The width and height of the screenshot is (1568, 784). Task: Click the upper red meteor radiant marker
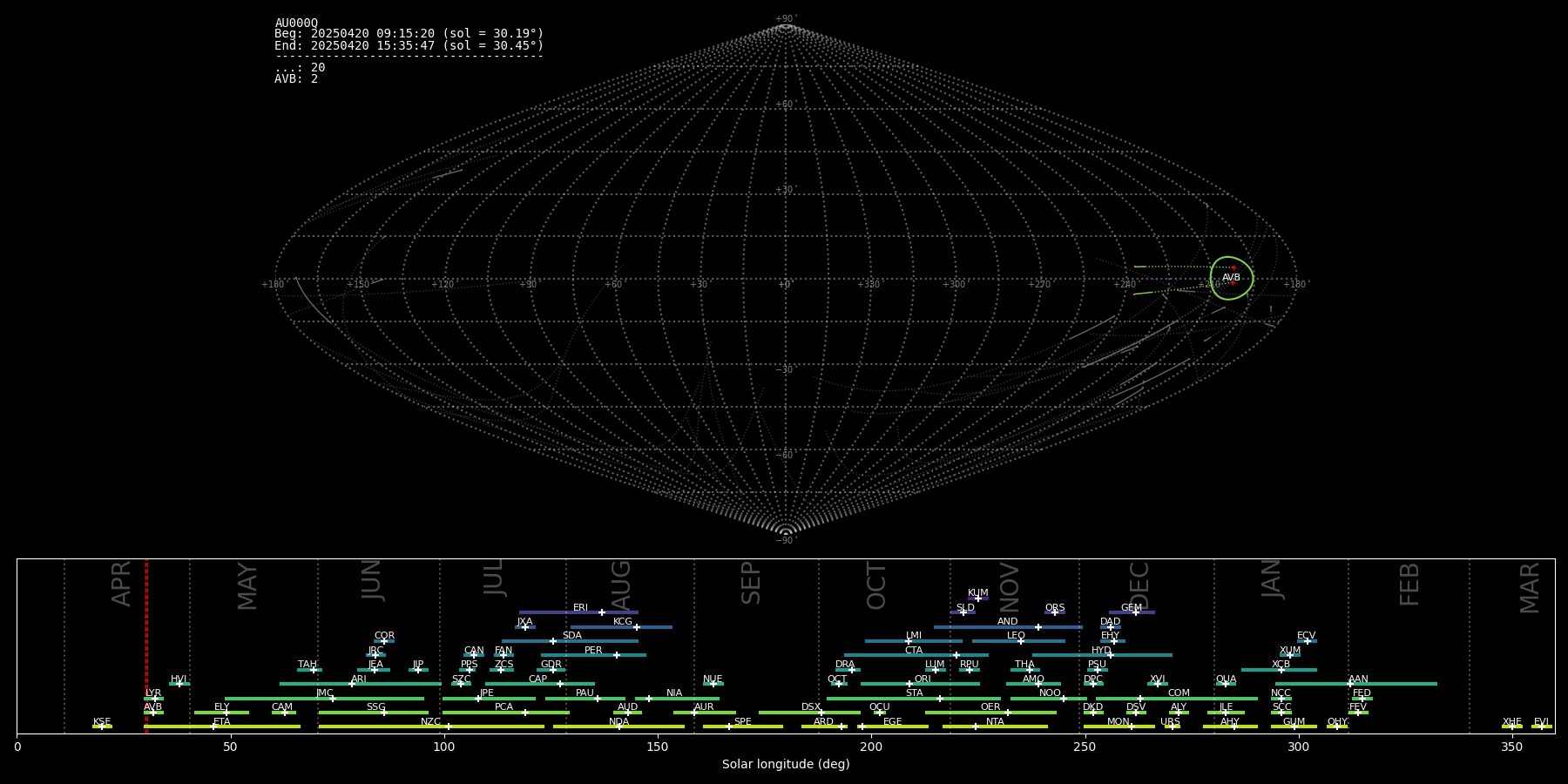tap(1233, 267)
